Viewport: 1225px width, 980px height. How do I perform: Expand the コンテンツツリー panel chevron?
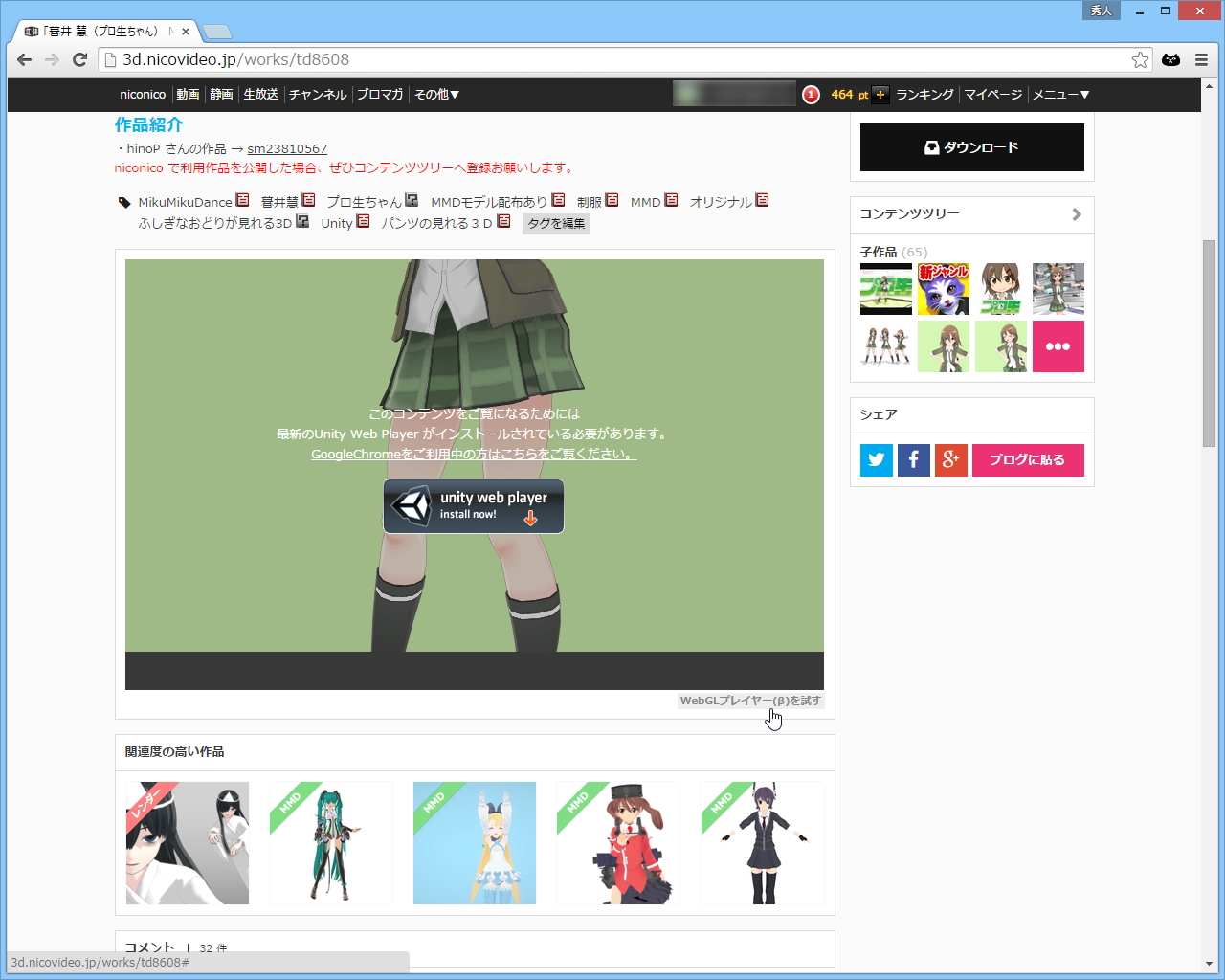tap(1076, 214)
